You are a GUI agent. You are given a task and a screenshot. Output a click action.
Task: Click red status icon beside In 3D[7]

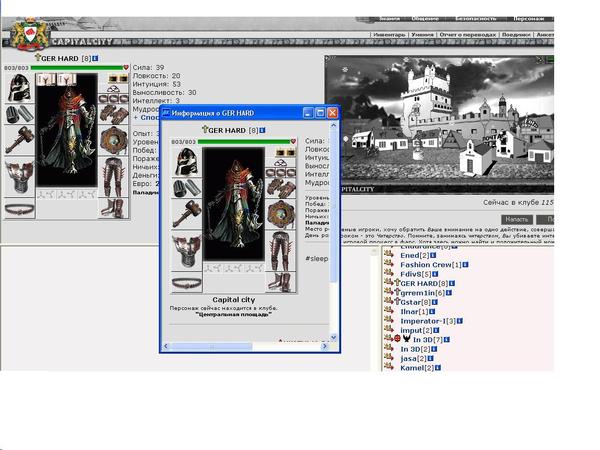(397, 339)
